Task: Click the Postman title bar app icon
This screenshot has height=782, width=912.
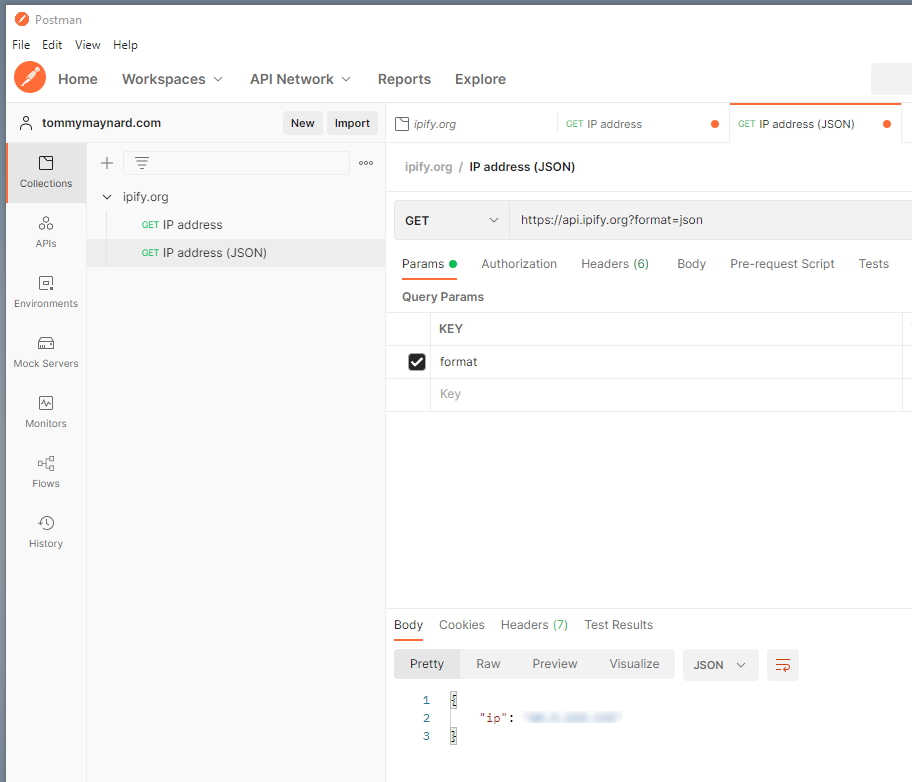Action: tap(22, 20)
